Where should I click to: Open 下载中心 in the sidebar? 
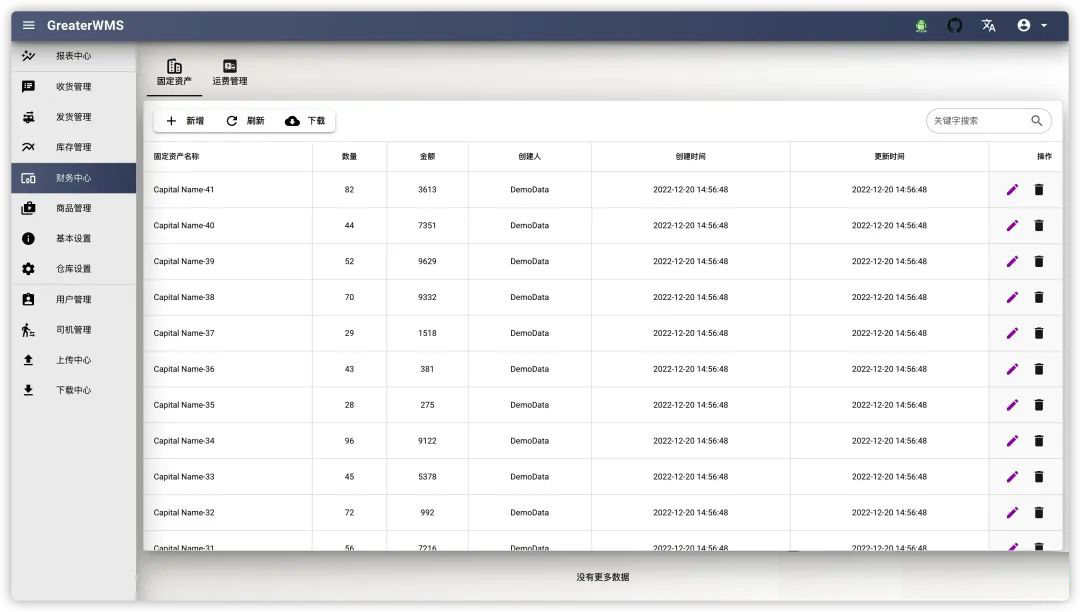tap(74, 390)
